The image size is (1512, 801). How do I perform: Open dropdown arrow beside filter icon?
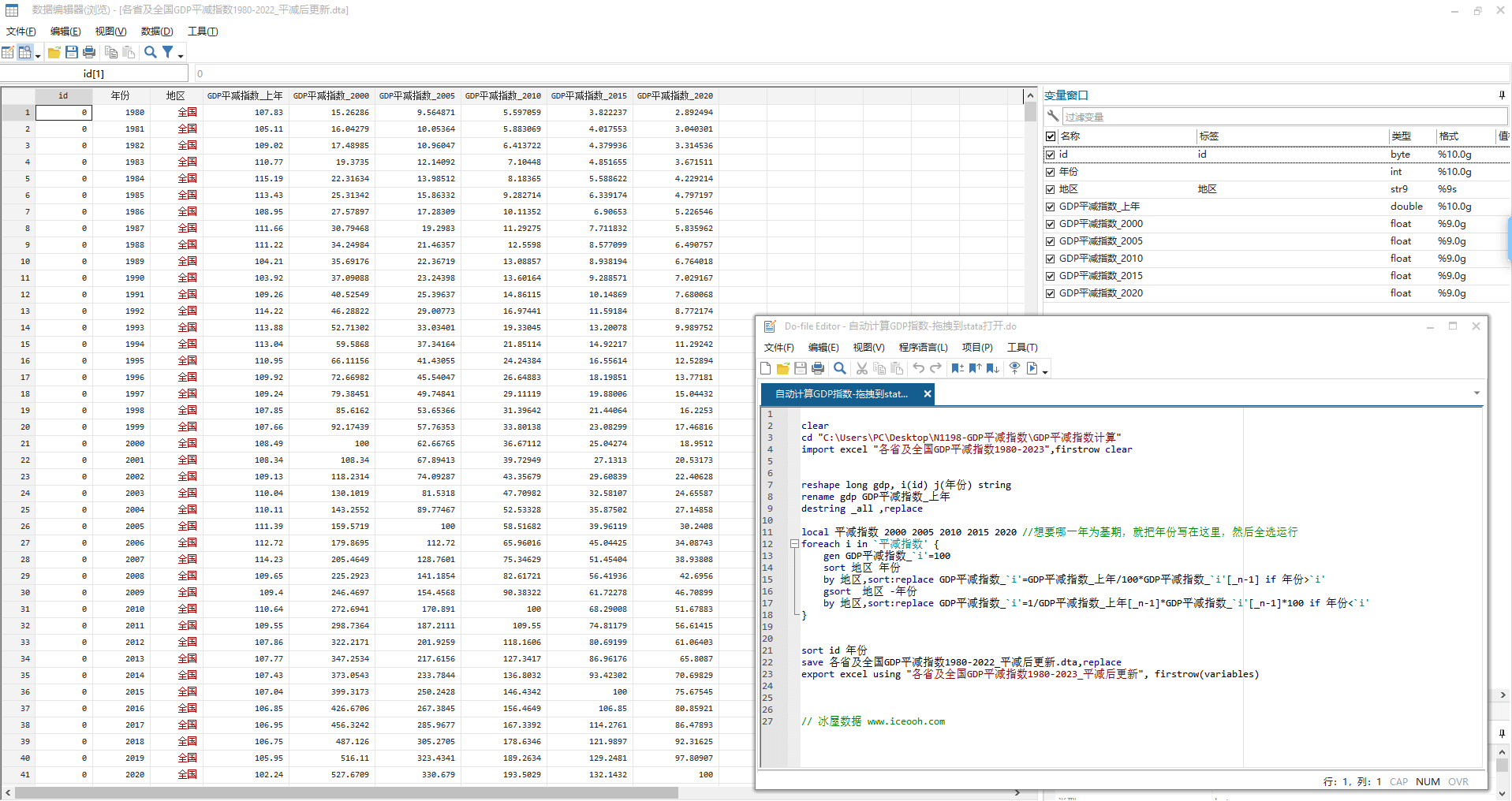[181, 55]
